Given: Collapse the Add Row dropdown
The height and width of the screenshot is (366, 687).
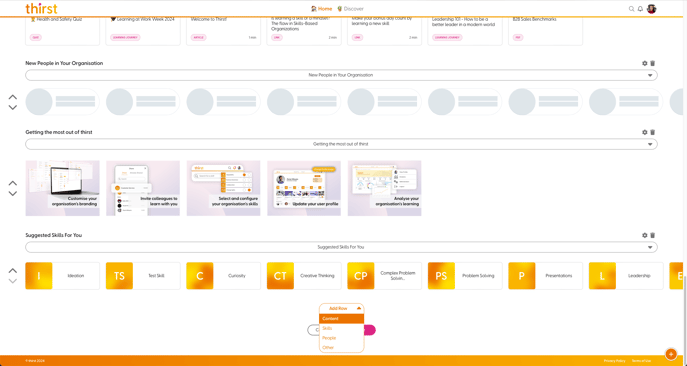Looking at the screenshot, I should [x=342, y=308].
